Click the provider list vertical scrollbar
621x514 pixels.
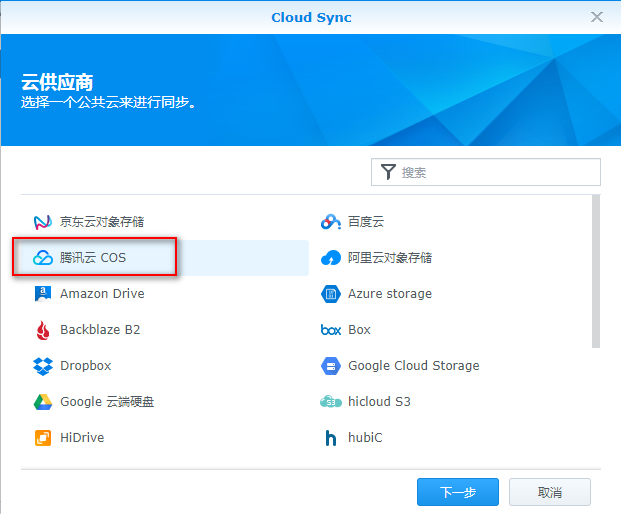[x=596, y=272]
